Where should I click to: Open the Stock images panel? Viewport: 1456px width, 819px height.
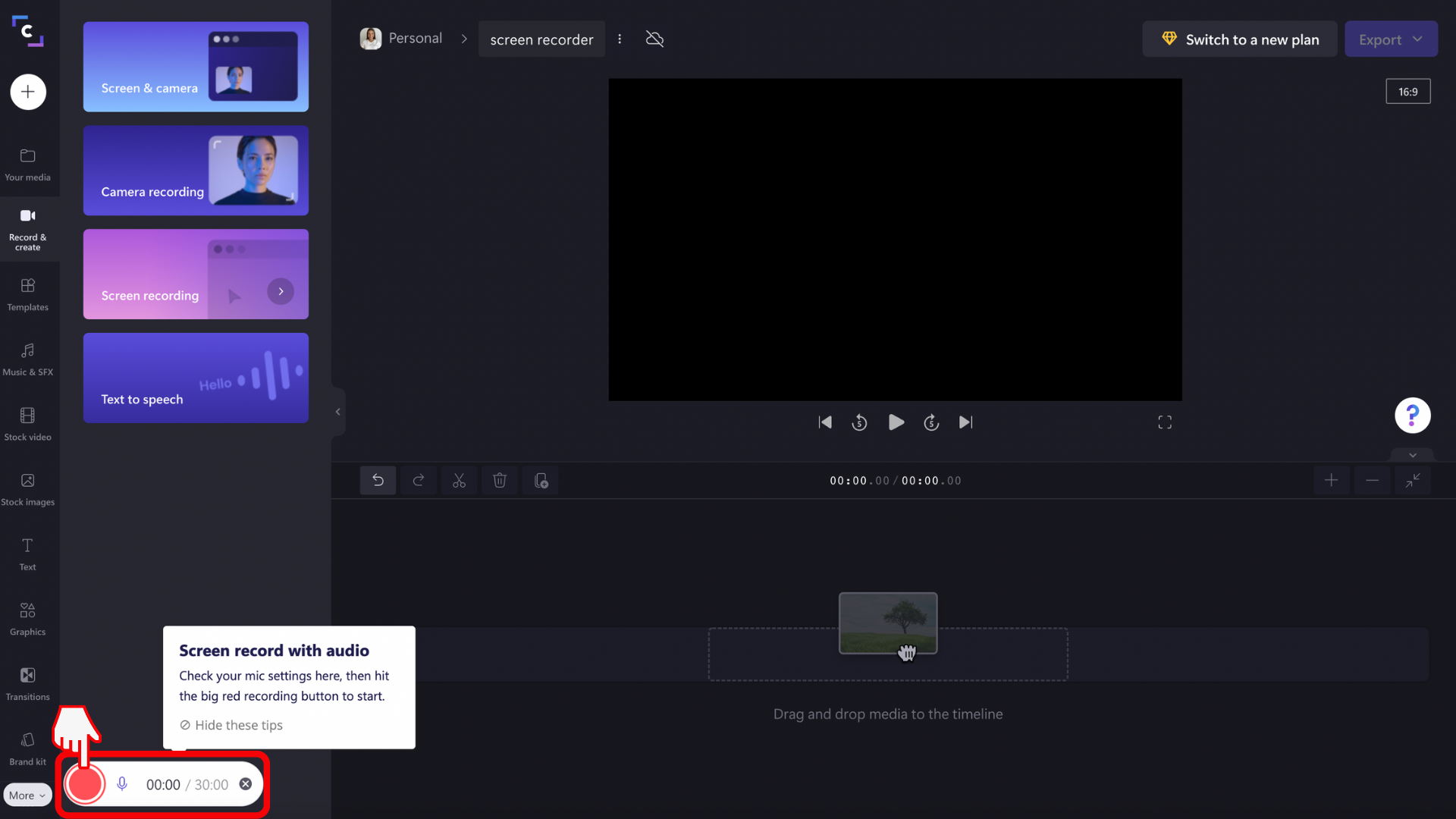pyautogui.click(x=27, y=488)
